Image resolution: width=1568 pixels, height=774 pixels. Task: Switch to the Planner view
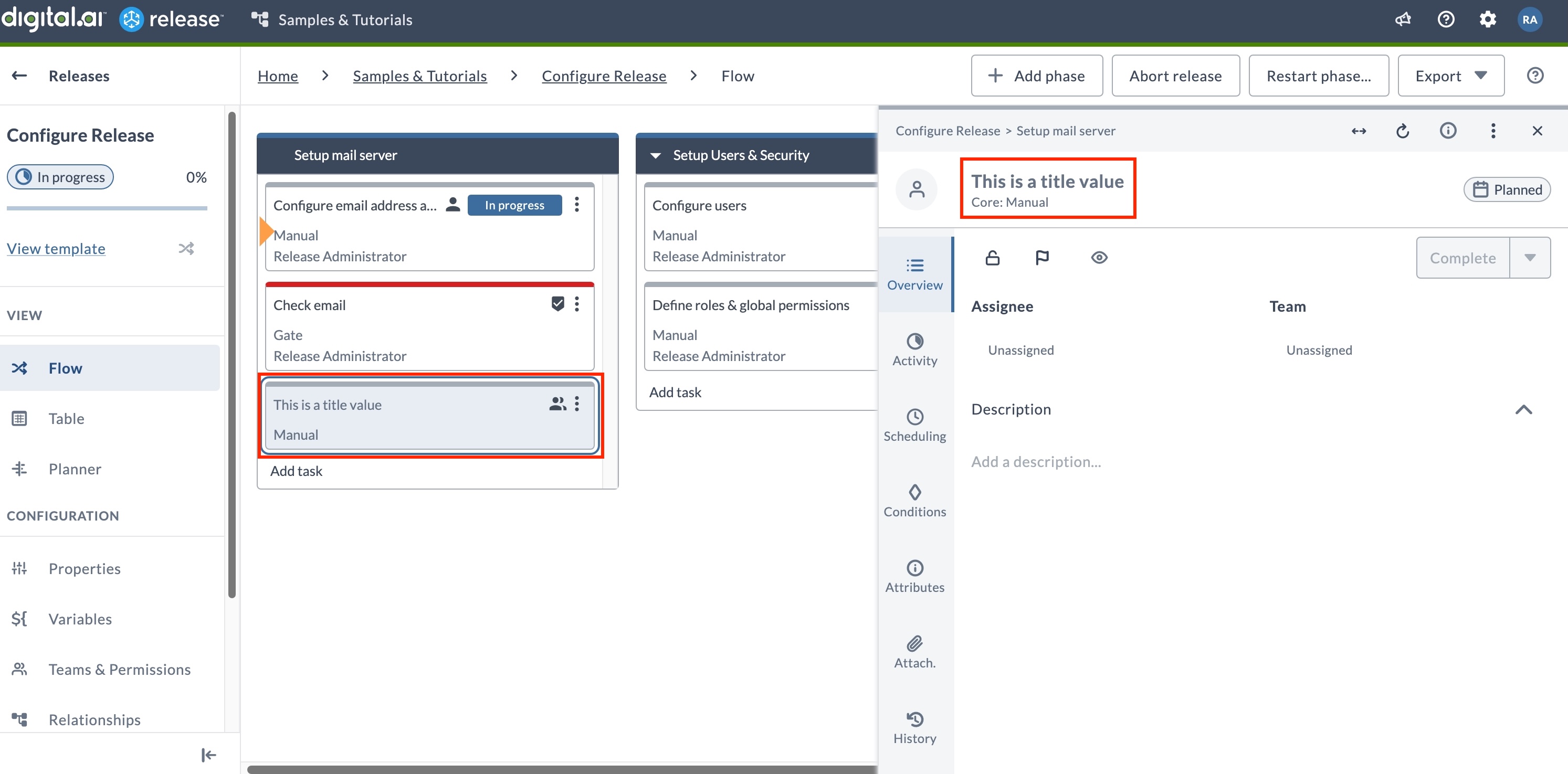point(110,469)
